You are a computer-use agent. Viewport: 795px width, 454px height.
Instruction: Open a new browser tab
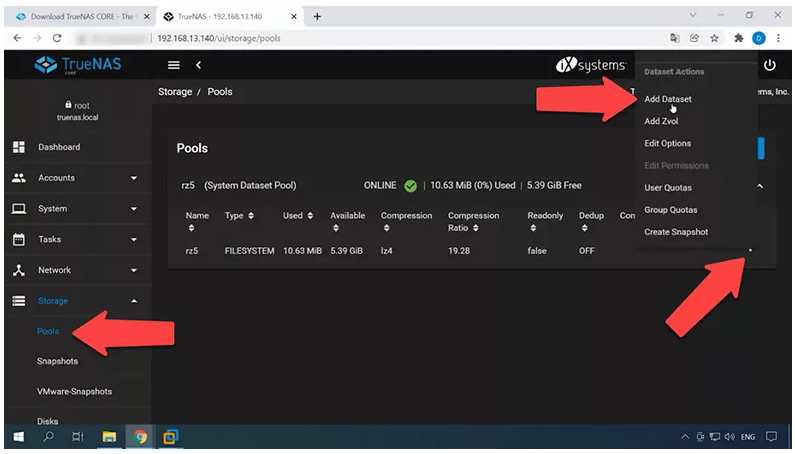click(x=317, y=16)
